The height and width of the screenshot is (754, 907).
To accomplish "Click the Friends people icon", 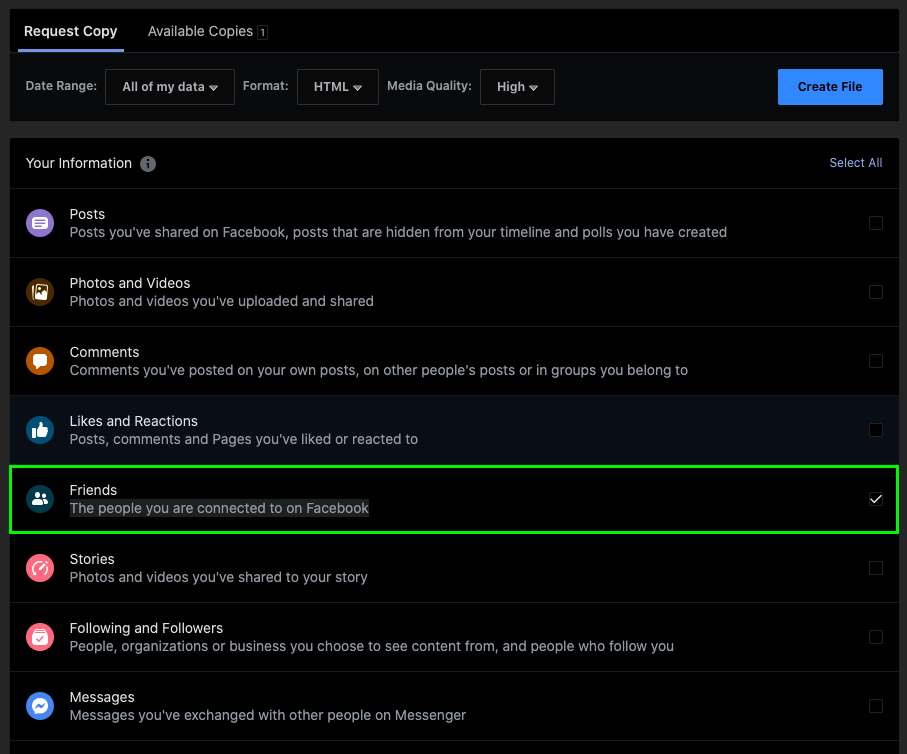I will [40, 499].
